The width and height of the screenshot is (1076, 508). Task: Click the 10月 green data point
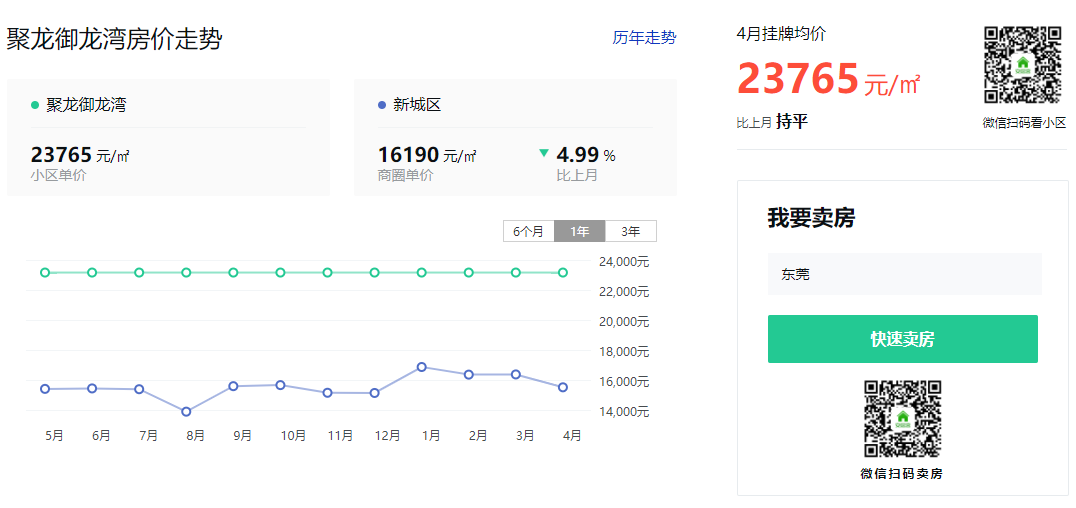(x=281, y=273)
